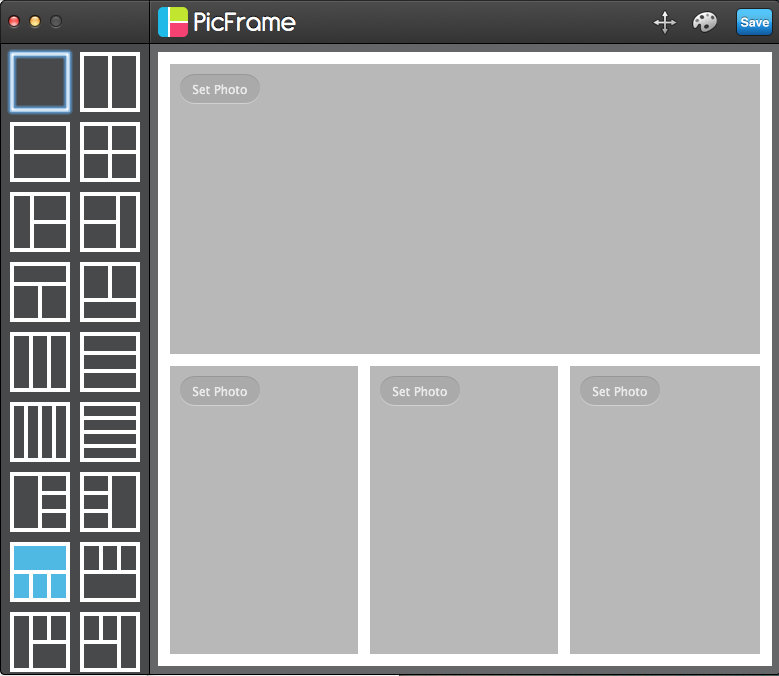The image size is (779, 676).
Task: Click the PicFrame logo in the title bar
Action: click(227, 22)
